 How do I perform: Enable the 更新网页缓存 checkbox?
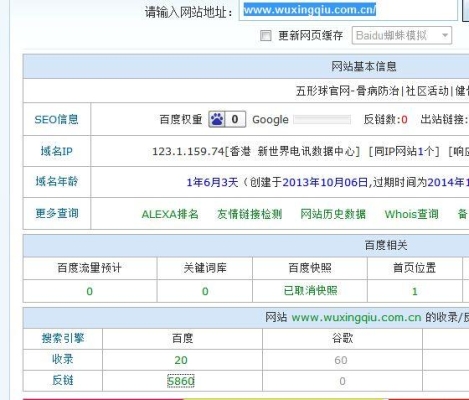[x=266, y=35]
